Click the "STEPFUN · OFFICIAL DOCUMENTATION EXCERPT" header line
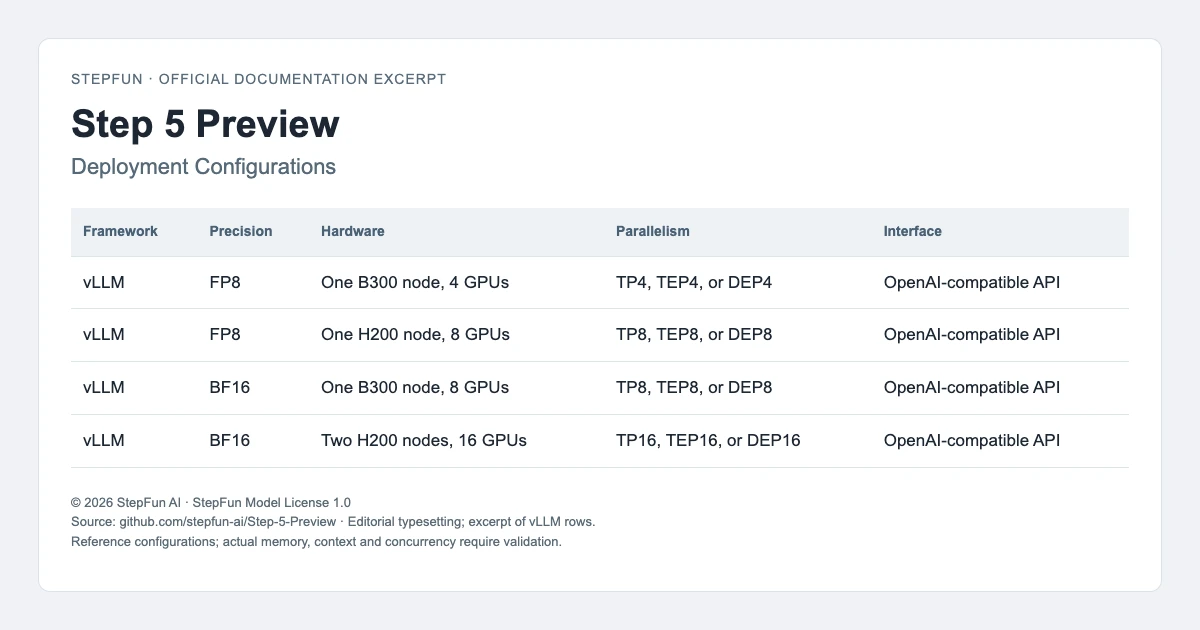The height and width of the screenshot is (630, 1200). click(x=258, y=79)
